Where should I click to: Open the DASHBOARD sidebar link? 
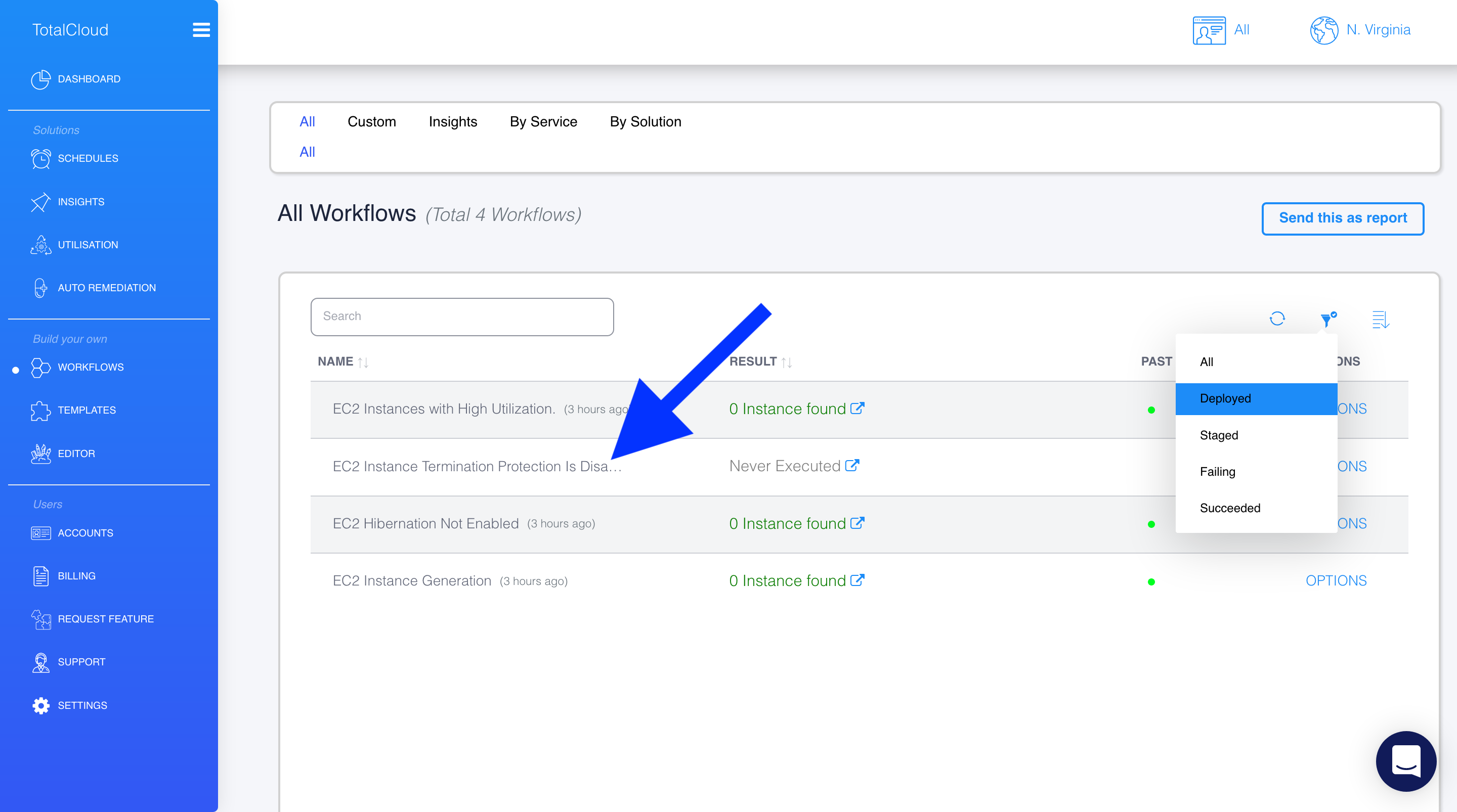[x=89, y=79]
